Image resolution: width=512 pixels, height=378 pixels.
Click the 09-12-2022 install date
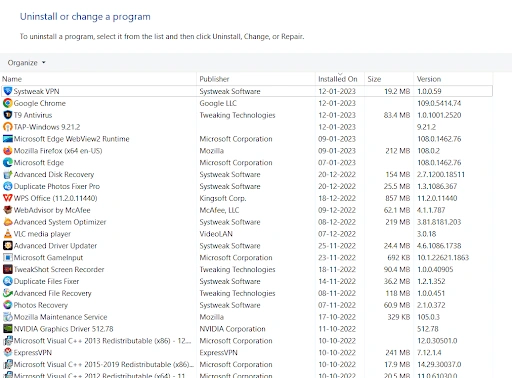tap(337, 210)
